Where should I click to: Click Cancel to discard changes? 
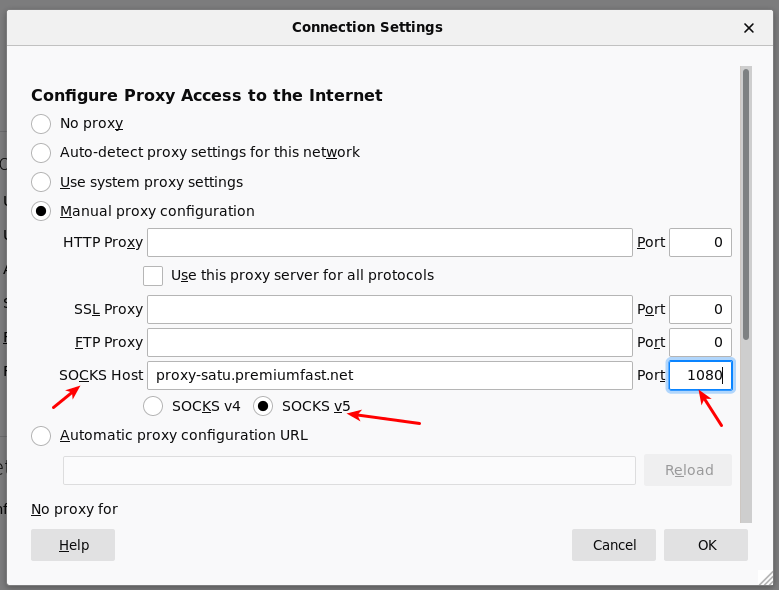tap(614, 545)
